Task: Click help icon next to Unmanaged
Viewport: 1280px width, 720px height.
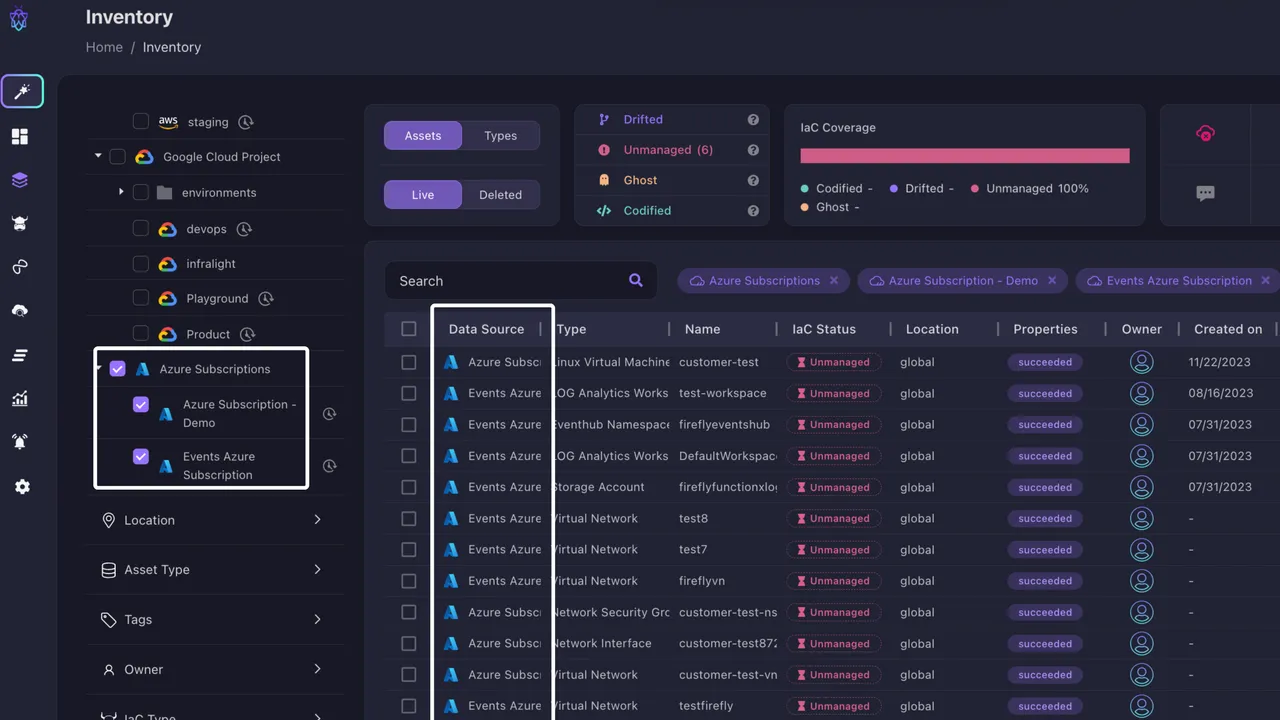Action: click(753, 150)
